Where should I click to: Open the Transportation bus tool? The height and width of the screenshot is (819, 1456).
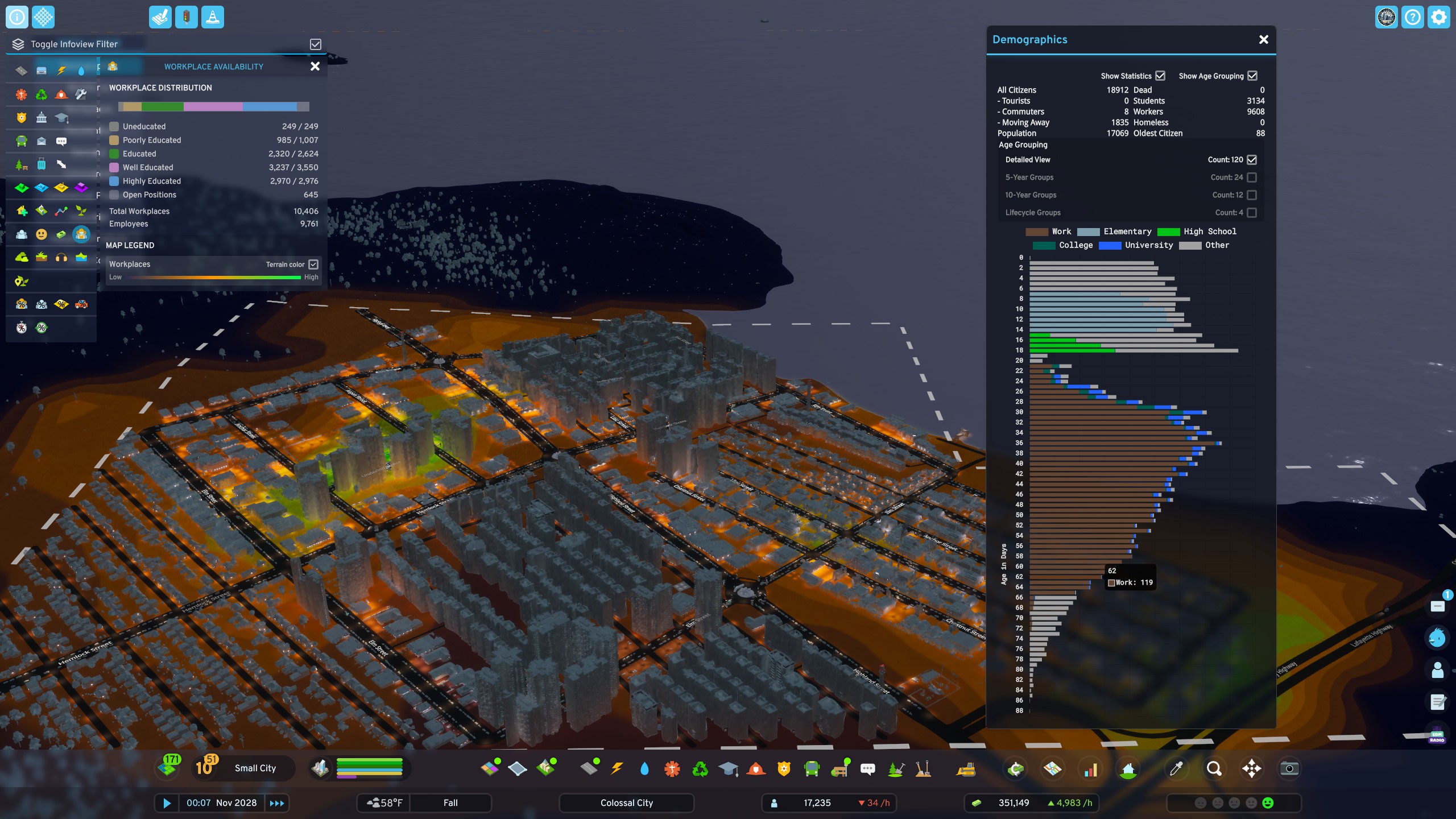click(812, 769)
